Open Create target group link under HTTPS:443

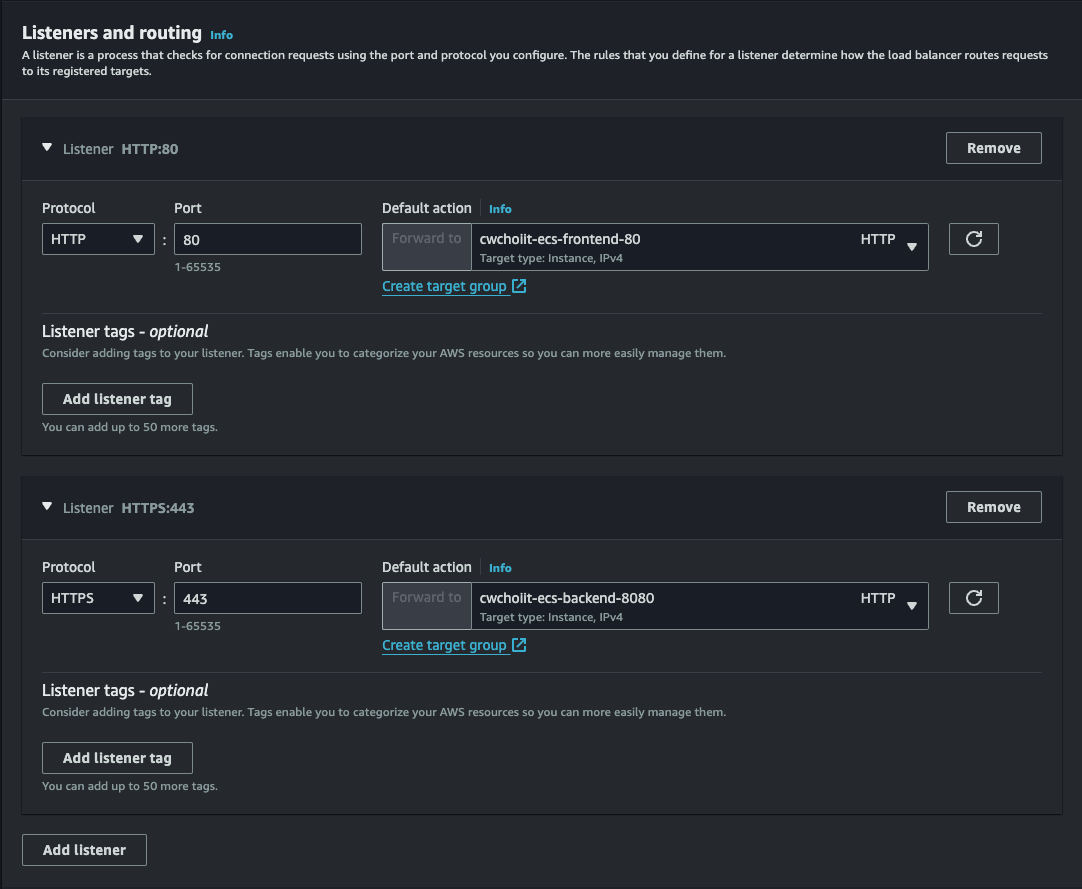(444, 646)
